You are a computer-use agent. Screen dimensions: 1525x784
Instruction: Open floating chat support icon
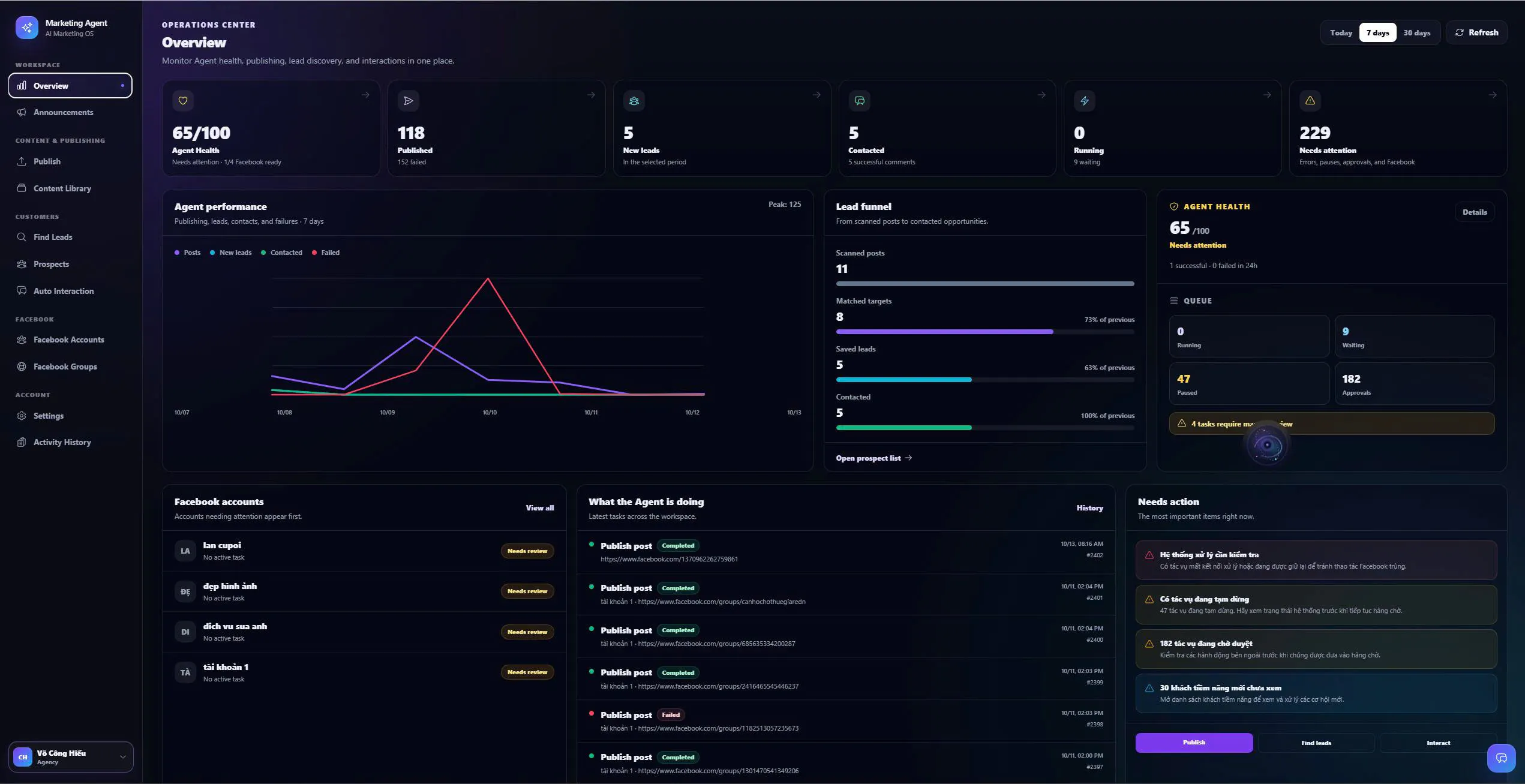click(1502, 758)
